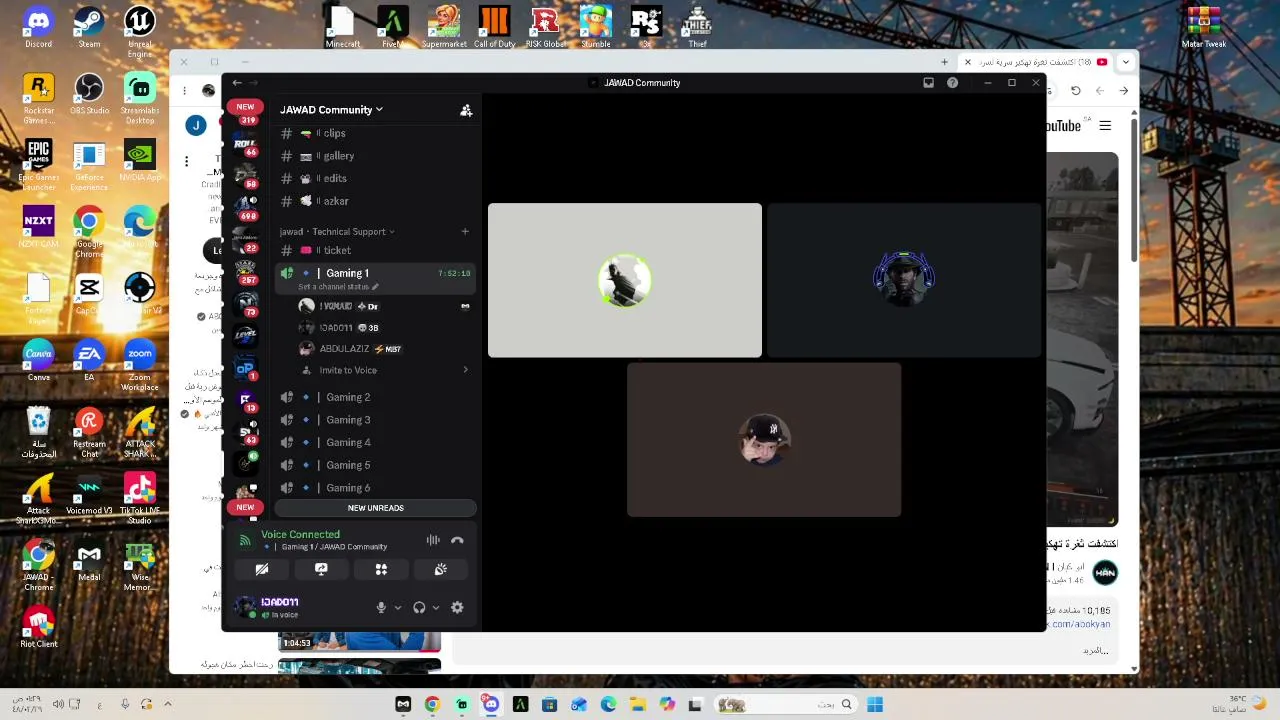Open the soundboard from the voice panel
Image resolution: width=1280 pixels, height=720 pixels.
pos(440,569)
